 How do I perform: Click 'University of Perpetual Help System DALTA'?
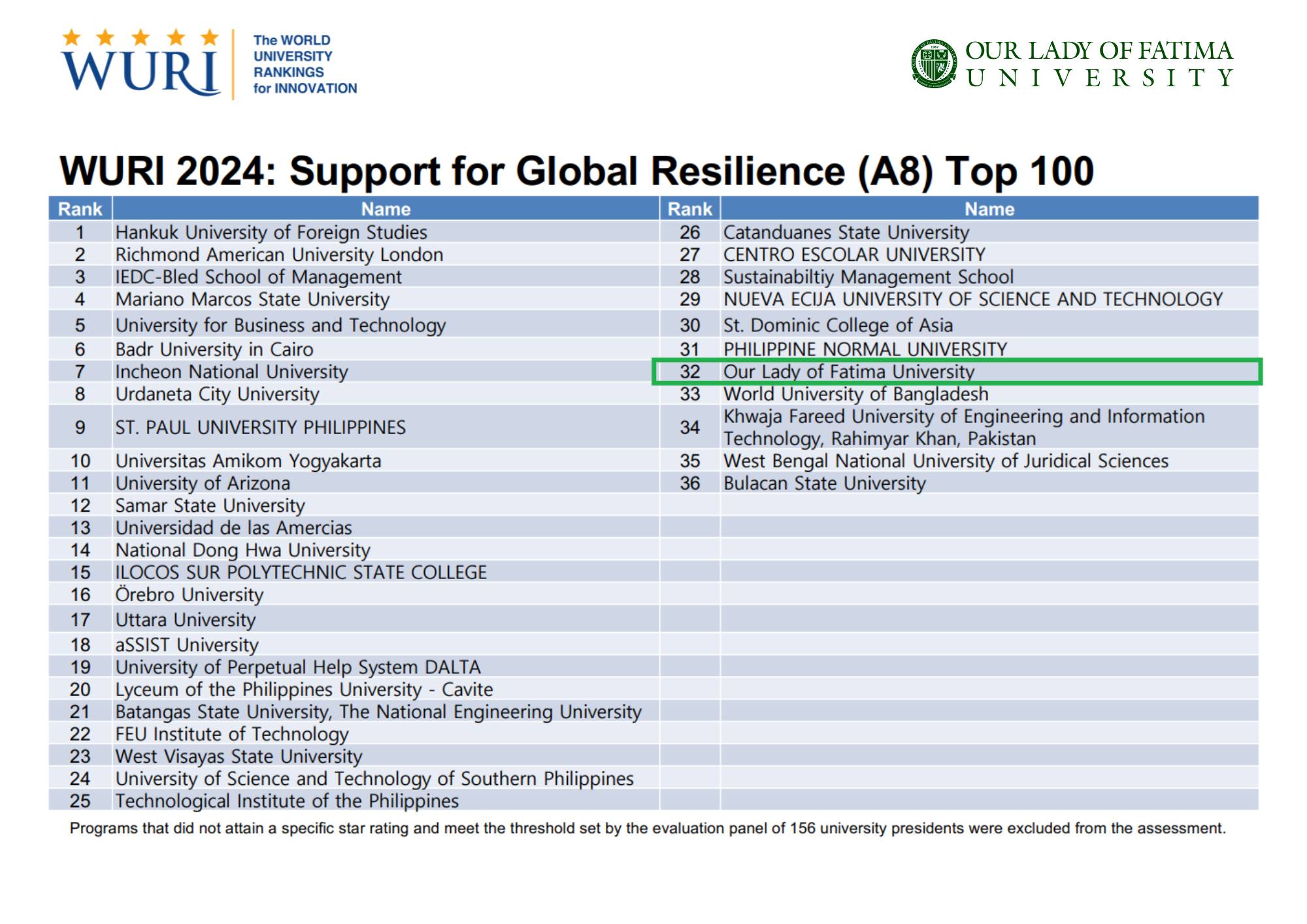coord(298,667)
